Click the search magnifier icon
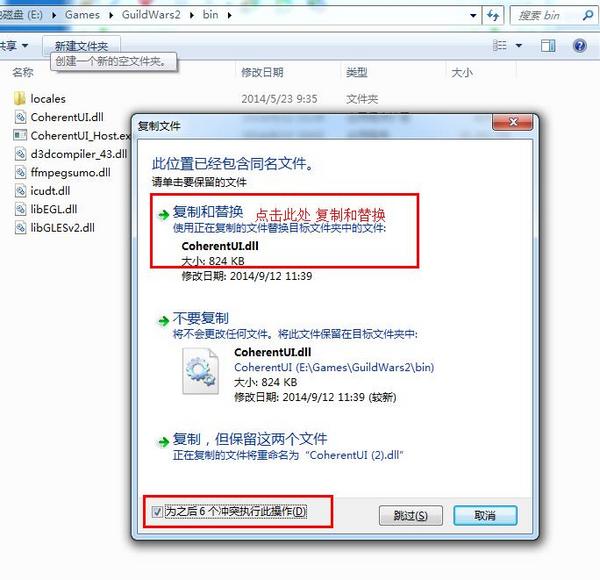 tap(587, 15)
